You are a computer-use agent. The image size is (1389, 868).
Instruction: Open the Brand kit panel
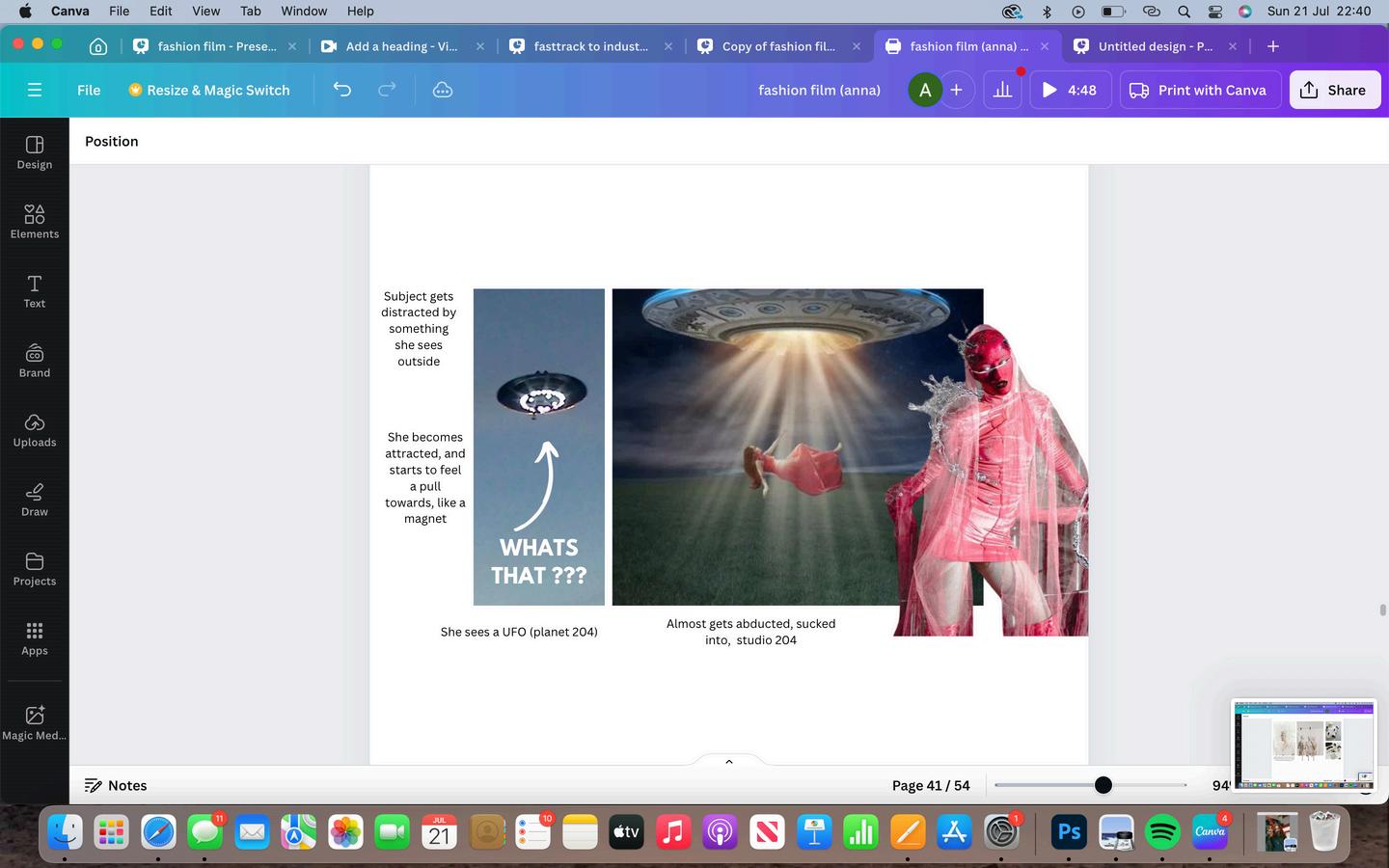coord(35,361)
